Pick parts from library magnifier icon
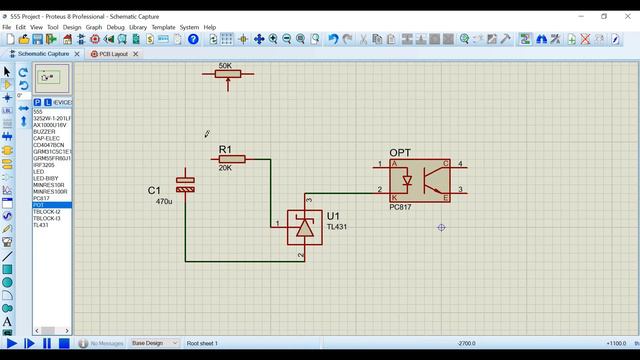640x360 pixels. (x=464, y=39)
